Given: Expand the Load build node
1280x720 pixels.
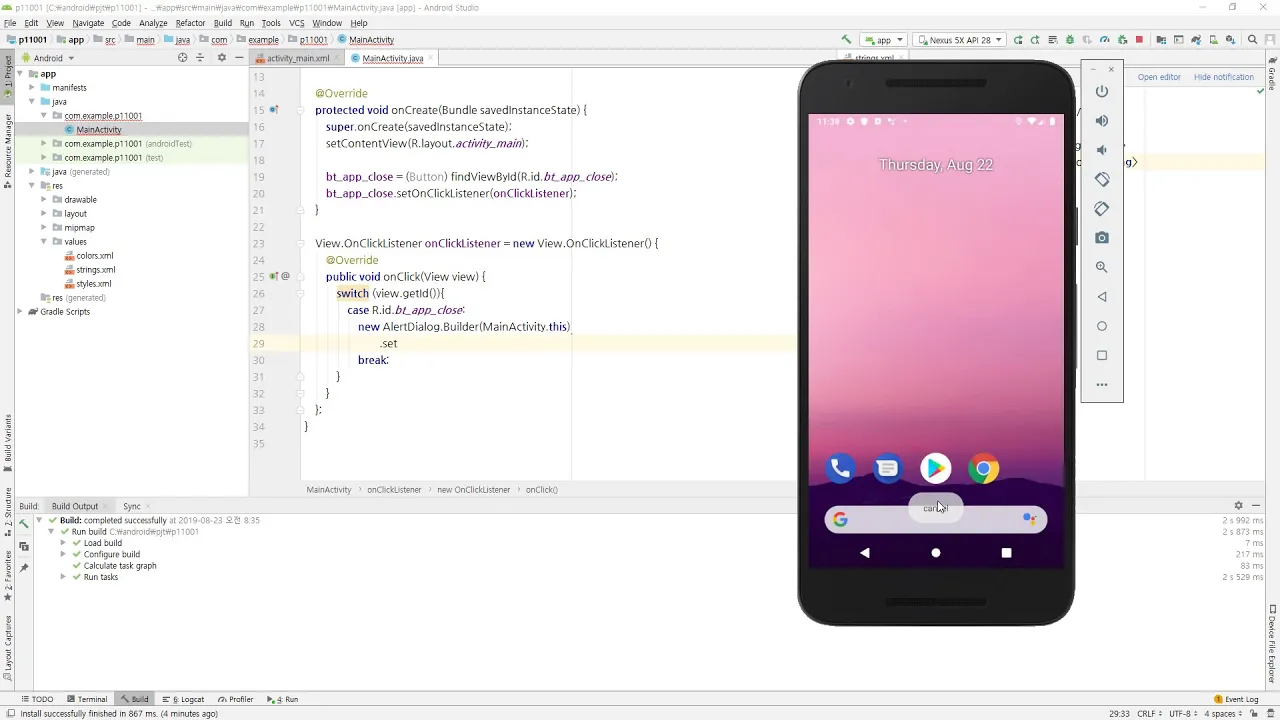Looking at the screenshot, I should click(63, 543).
